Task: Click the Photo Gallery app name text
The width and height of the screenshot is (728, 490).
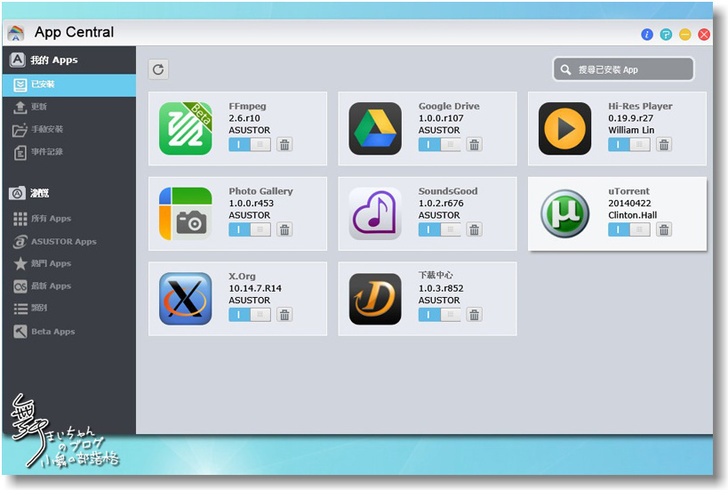Action: [x=260, y=191]
